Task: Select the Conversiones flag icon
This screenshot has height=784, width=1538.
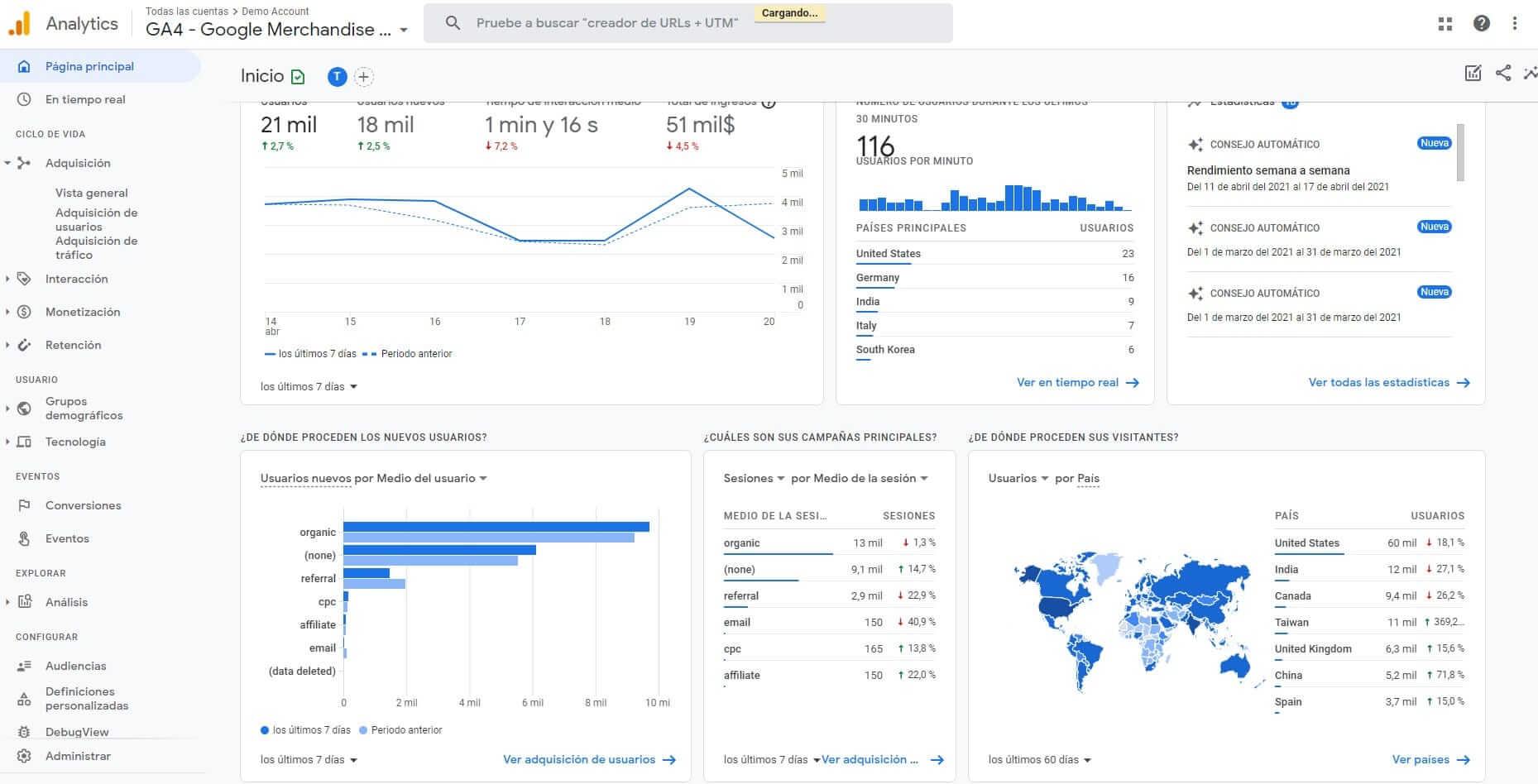Action: coord(25,505)
